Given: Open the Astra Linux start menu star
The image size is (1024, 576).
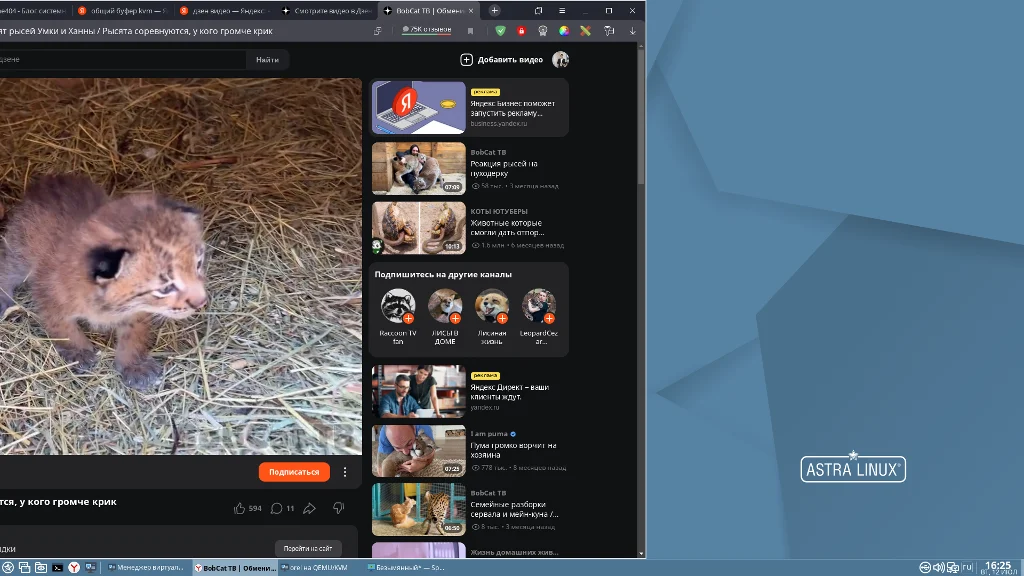Looking at the screenshot, I should click(x=8, y=568).
